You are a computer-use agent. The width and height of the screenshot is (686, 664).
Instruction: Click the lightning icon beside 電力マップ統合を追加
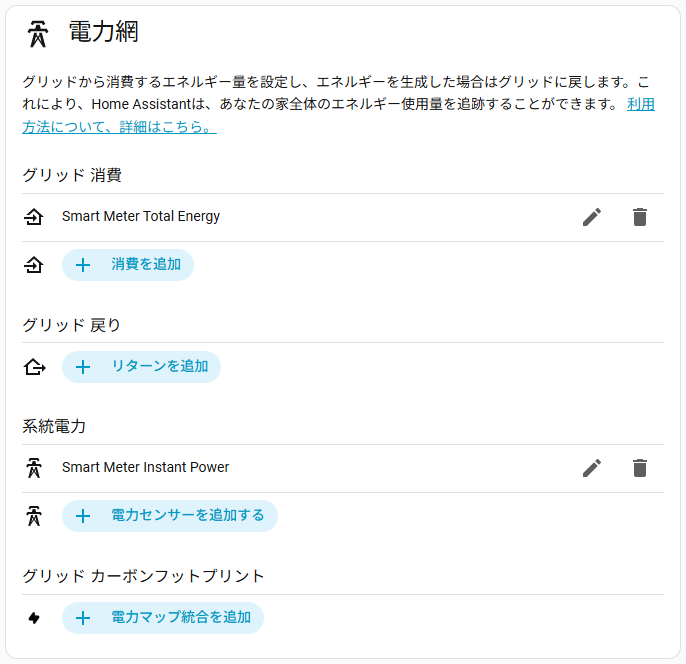pos(34,618)
